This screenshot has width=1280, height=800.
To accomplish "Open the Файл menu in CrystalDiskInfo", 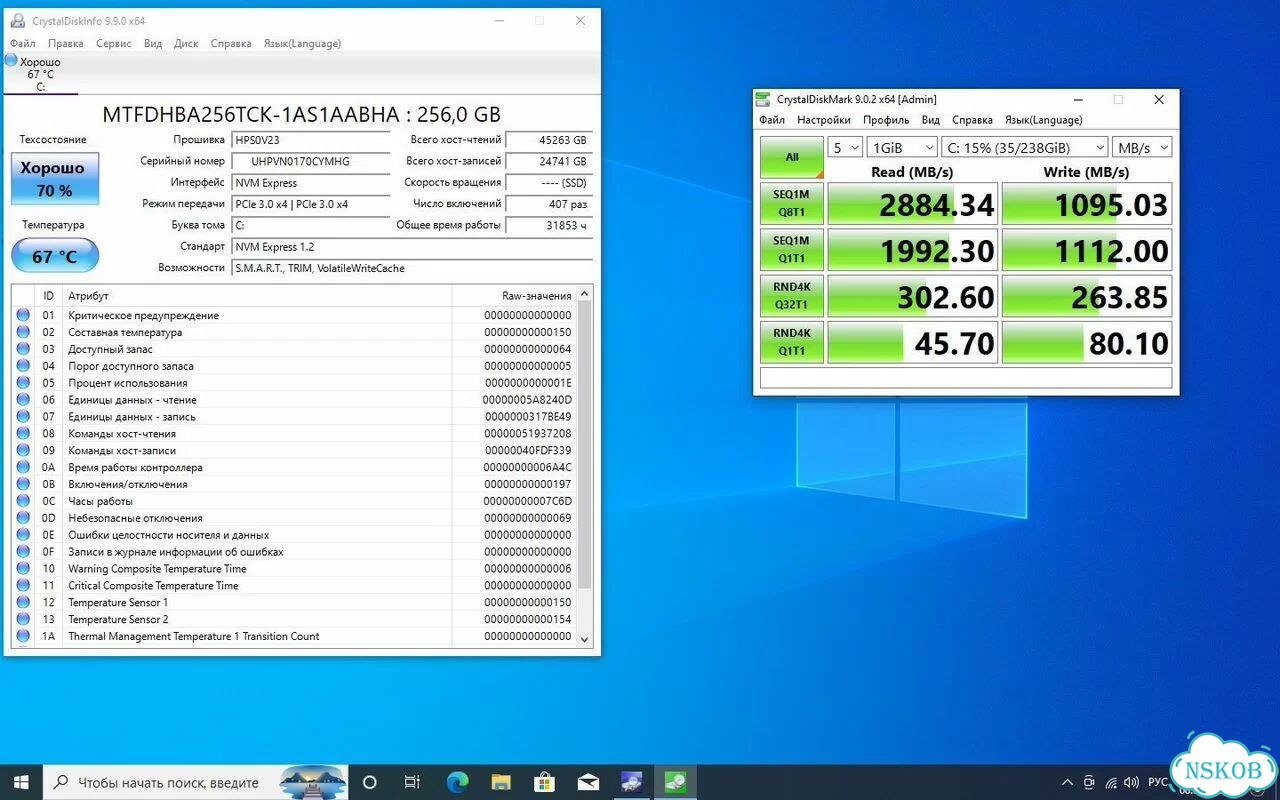I will click(23, 43).
